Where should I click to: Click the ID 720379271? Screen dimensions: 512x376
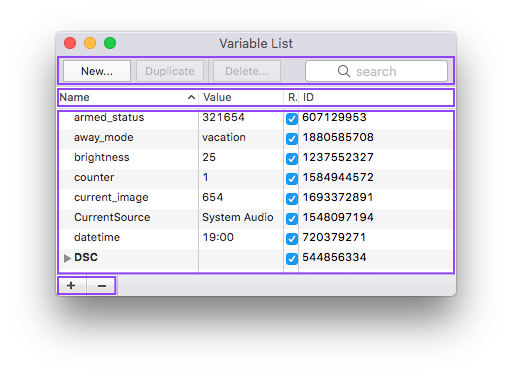(334, 237)
